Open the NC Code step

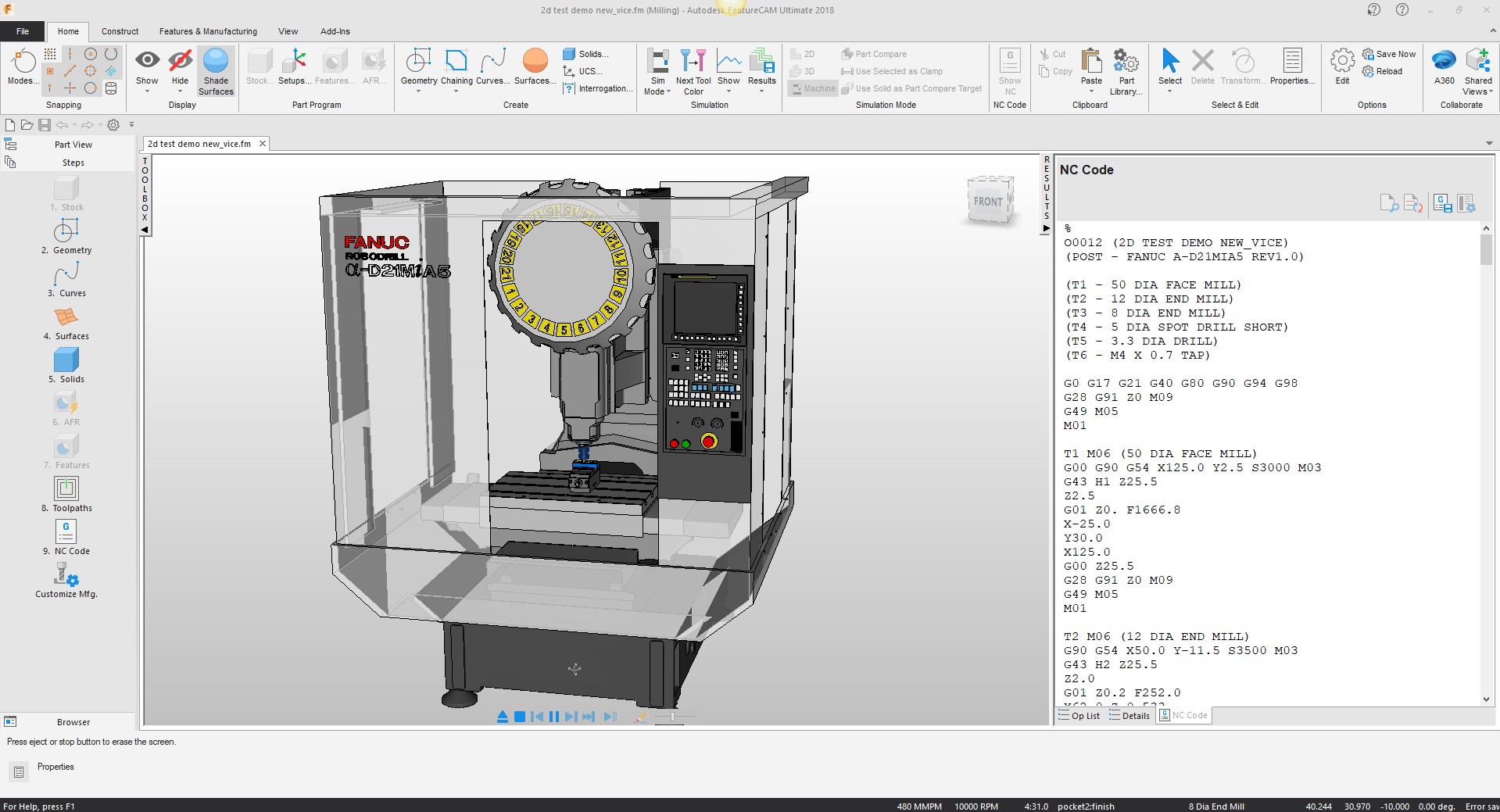point(66,538)
